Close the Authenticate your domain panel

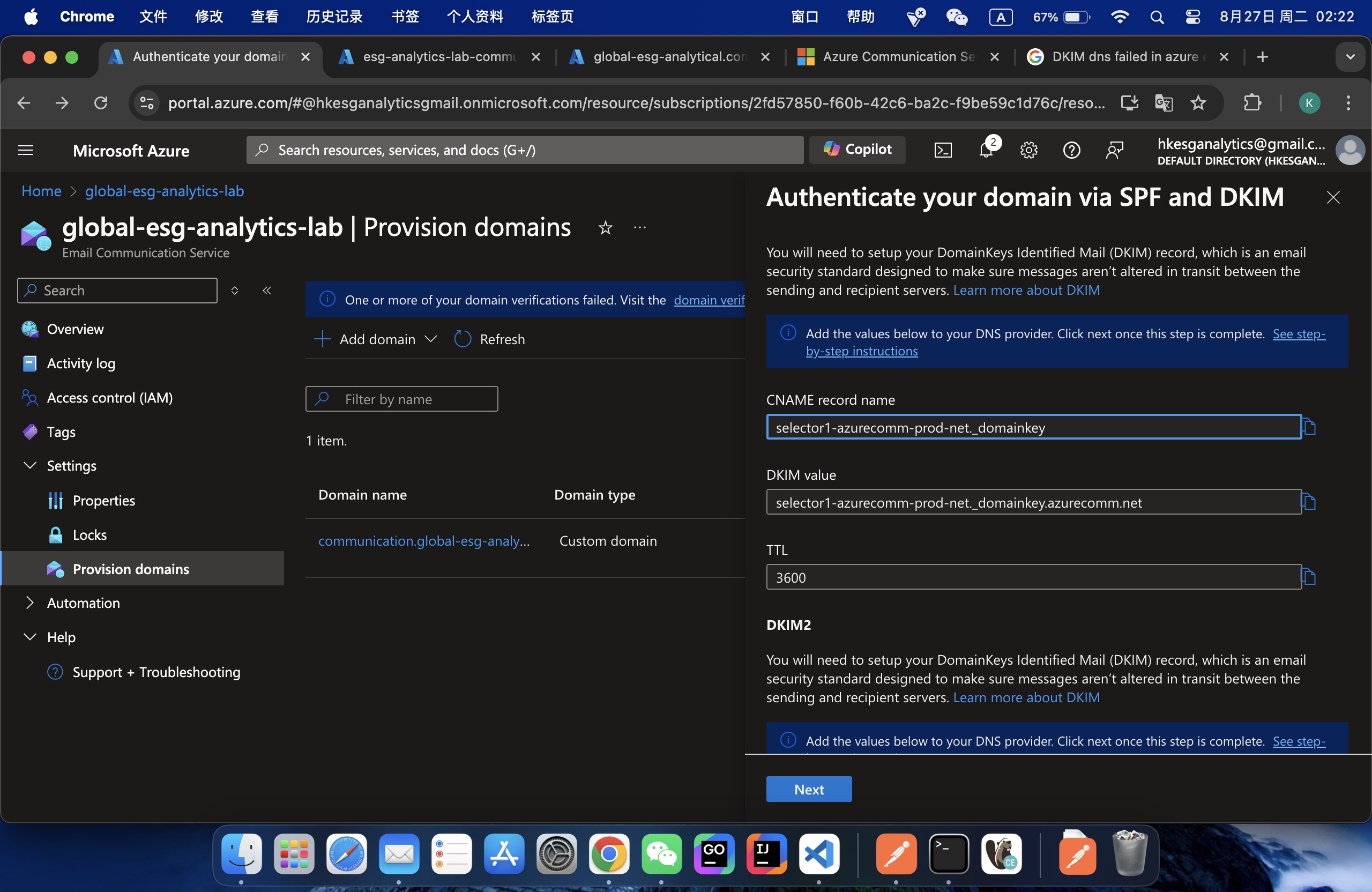point(1333,198)
